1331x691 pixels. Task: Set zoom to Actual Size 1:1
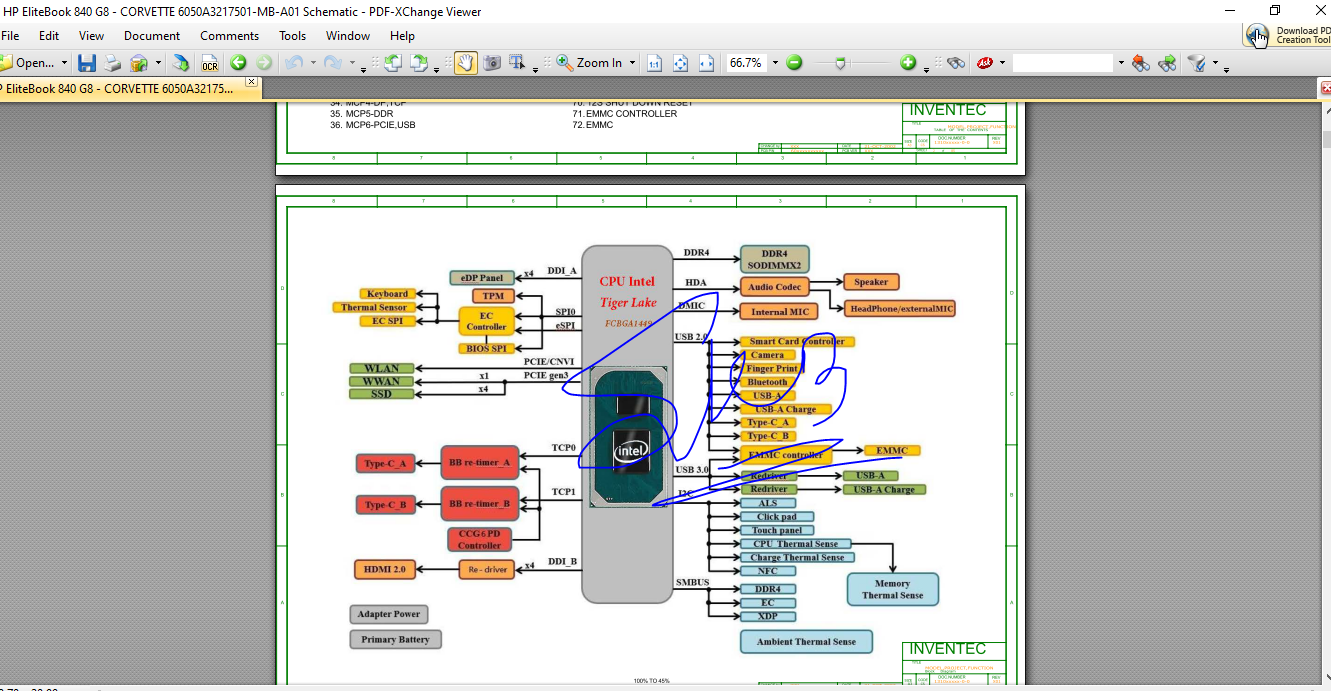pyautogui.click(x=654, y=63)
